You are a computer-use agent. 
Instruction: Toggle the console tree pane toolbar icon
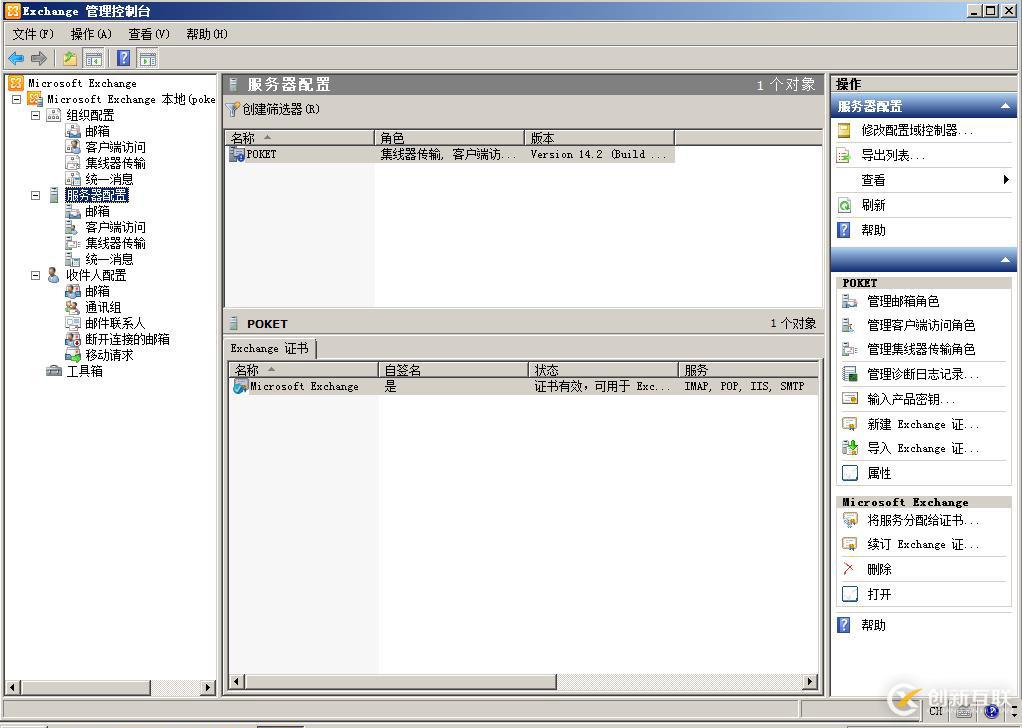(x=94, y=59)
